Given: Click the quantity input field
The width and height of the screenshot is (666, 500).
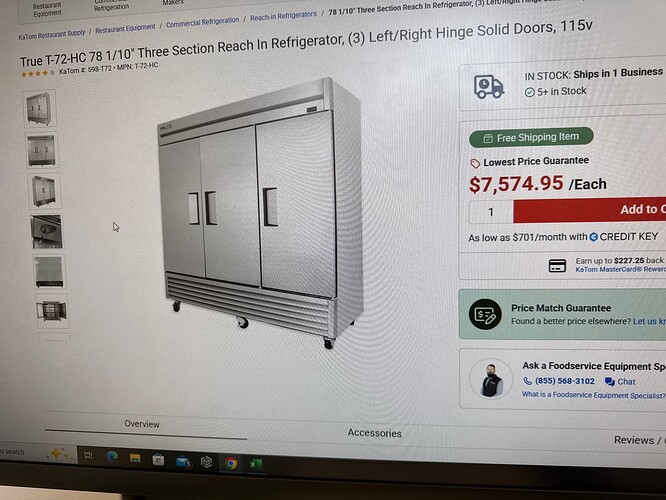Looking at the screenshot, I should pyautogui.click(x=491, y=212).
